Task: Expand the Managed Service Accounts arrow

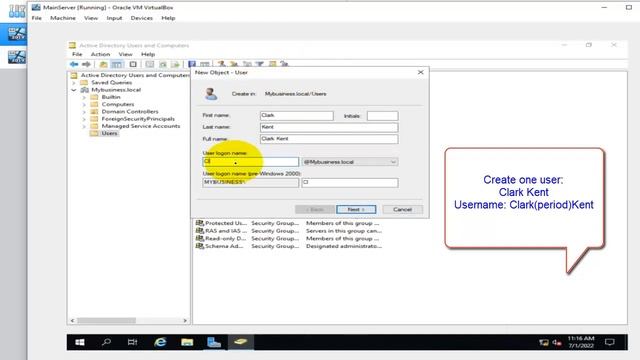Action: coord(84,126)
